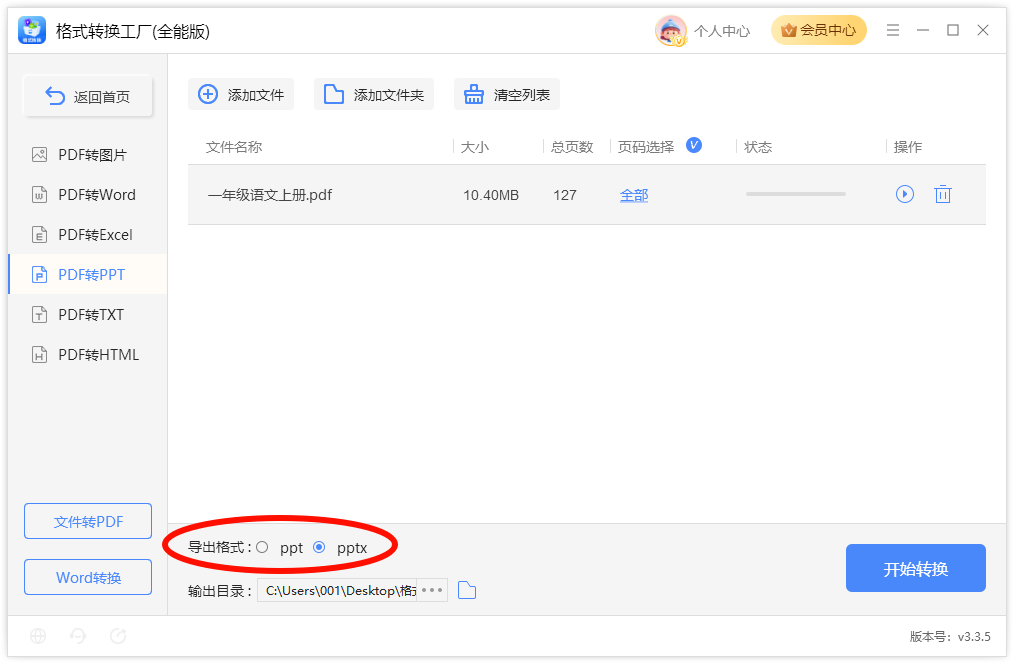This screenshot has width=1014, height=664.
Task: Maximize the 格式转换工厂 window
Action: (953, 30)
